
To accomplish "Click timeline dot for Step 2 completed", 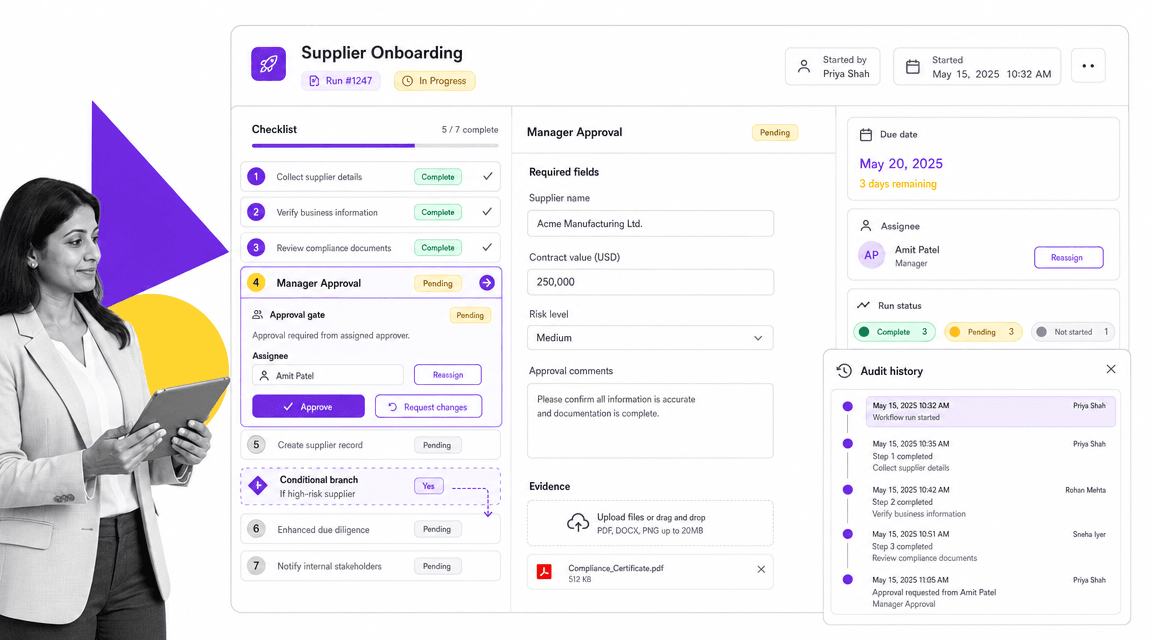I will tap(848, 489).
